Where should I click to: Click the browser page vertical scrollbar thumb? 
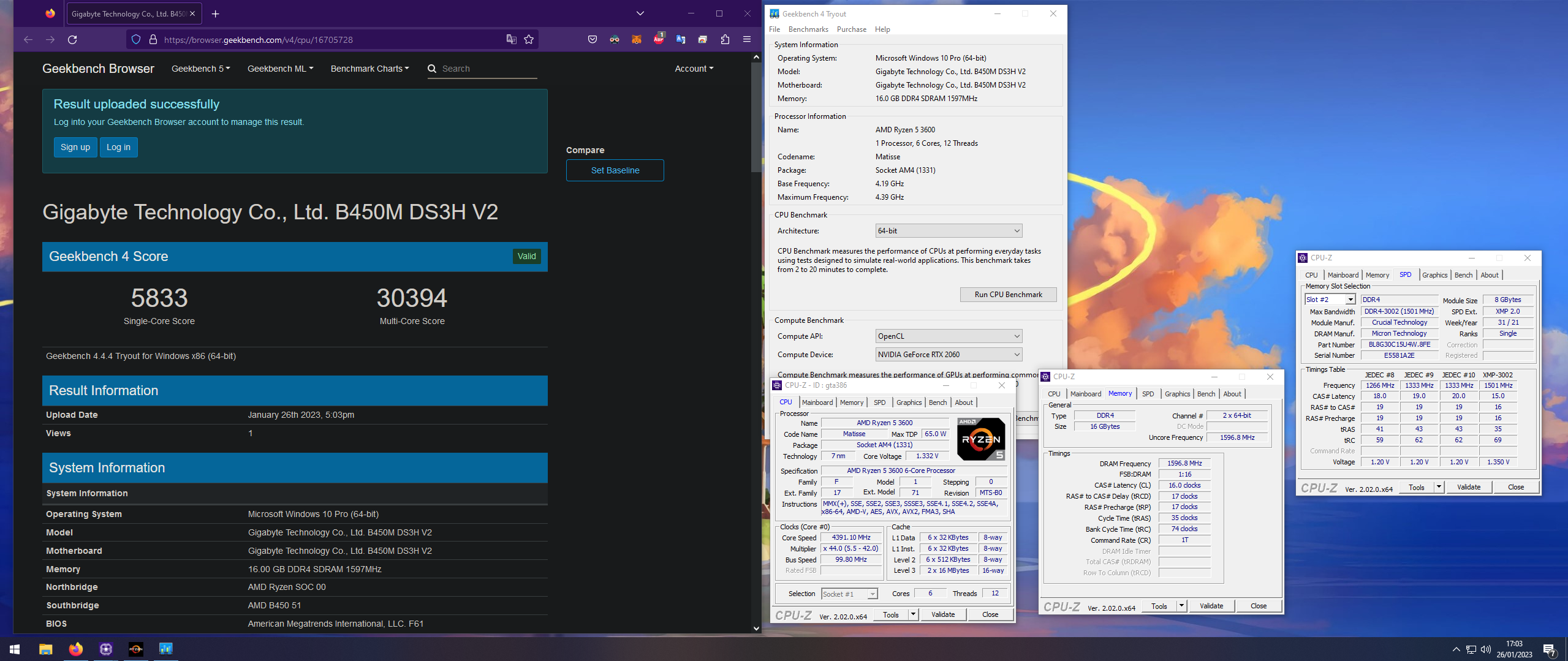(x=756, y=116)
